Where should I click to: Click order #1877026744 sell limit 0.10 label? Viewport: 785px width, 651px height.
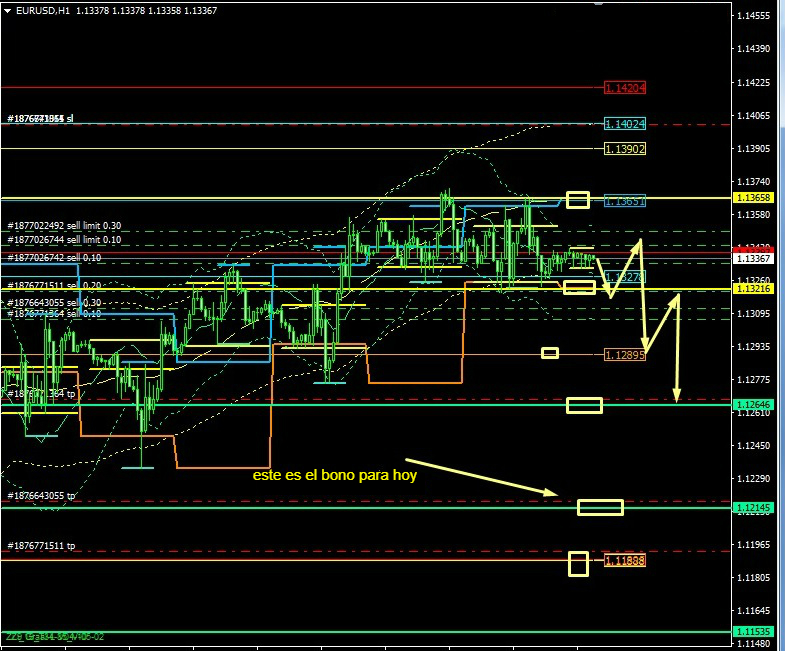click(x=64, y=240)
